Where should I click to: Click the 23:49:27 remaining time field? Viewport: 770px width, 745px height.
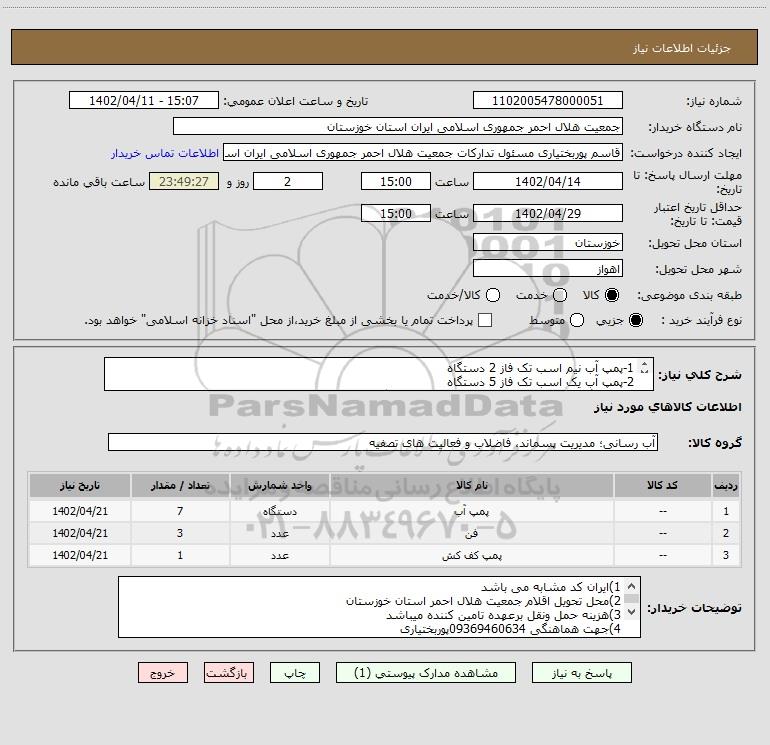click(184, 182)
